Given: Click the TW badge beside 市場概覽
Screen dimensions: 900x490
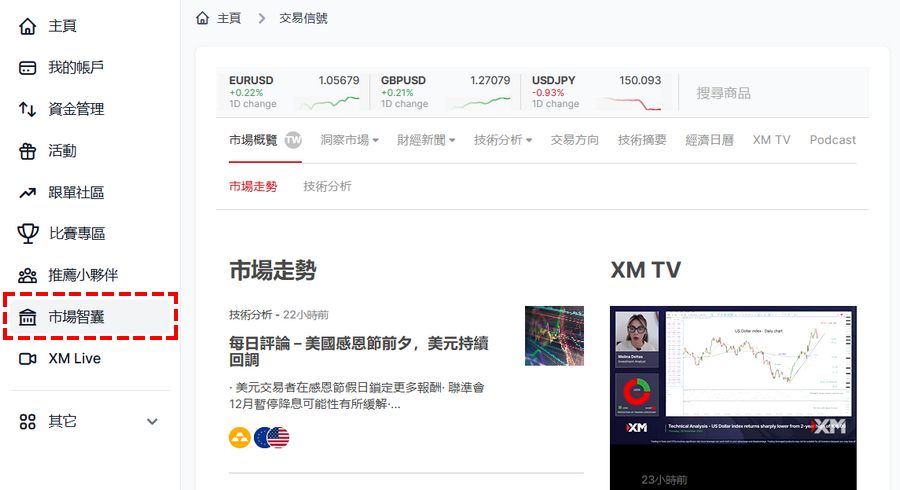Looking at the screenshot, I should tap(293, 140).
